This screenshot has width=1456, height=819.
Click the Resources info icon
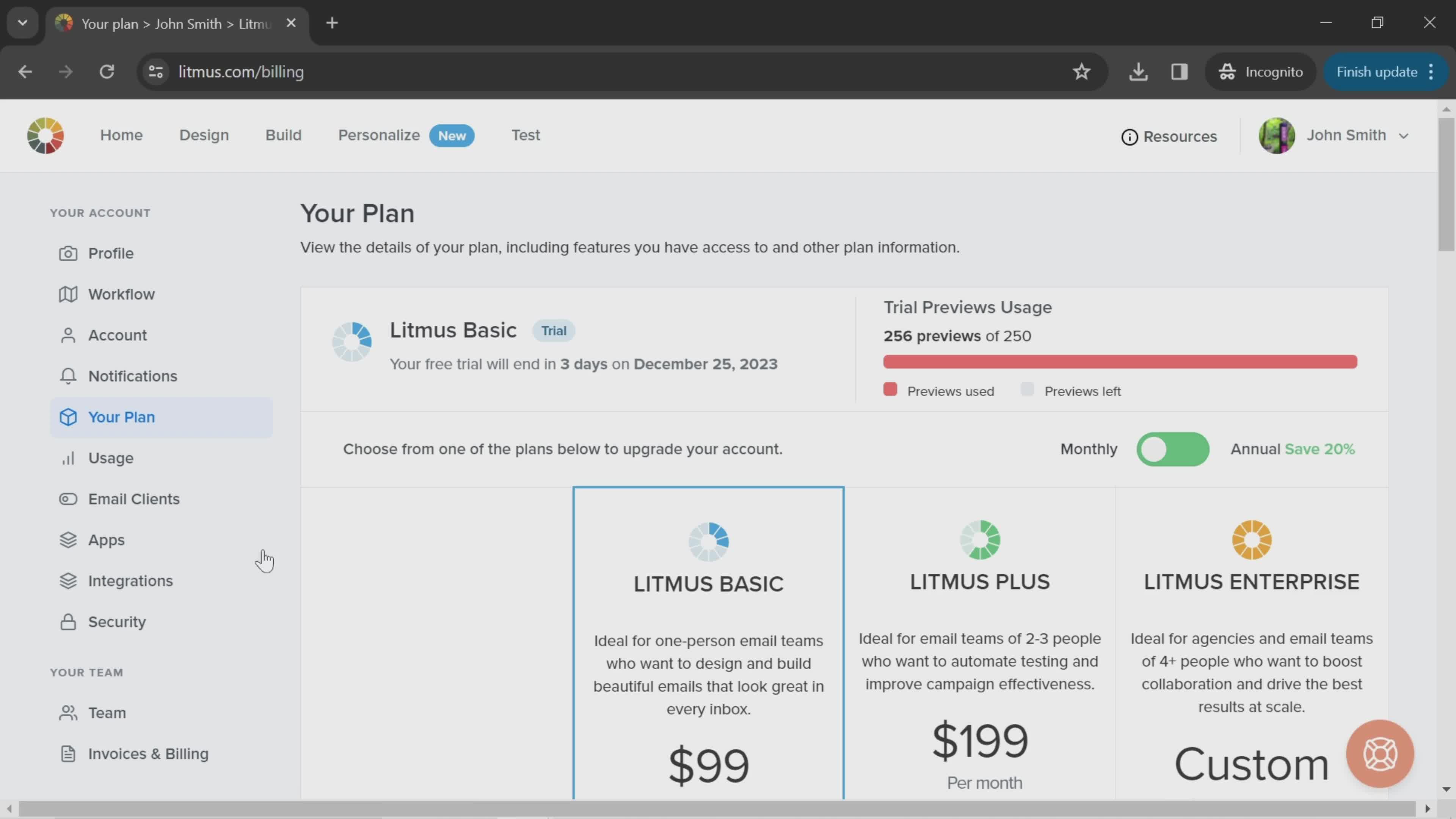(x=1129, y=137)
